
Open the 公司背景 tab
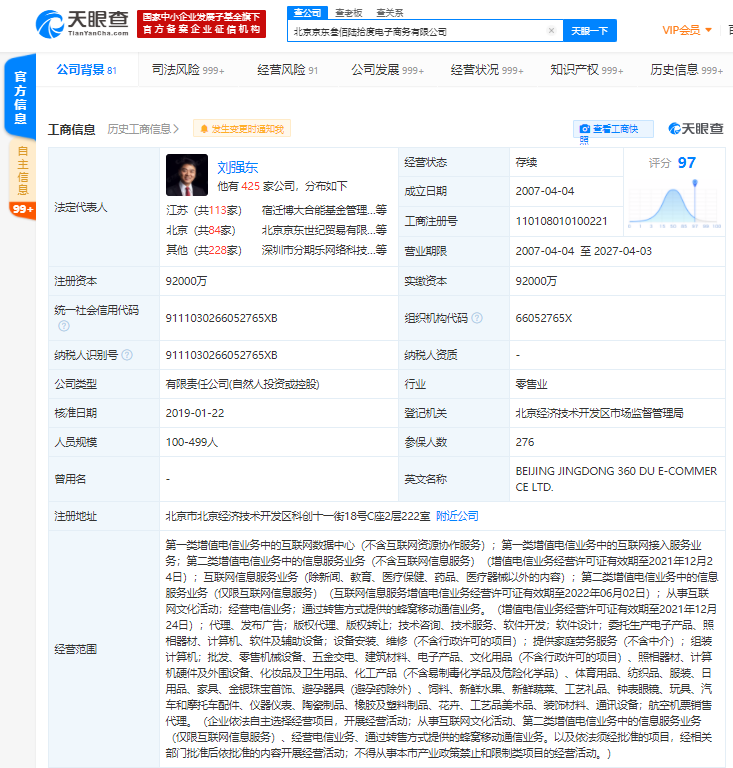87,70
